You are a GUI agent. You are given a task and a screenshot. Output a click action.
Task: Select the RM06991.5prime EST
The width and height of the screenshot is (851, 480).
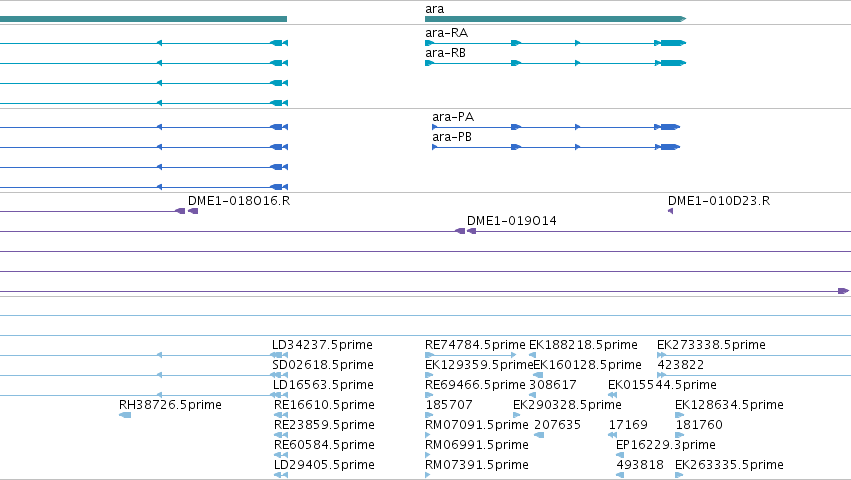(x=477, y=445)
